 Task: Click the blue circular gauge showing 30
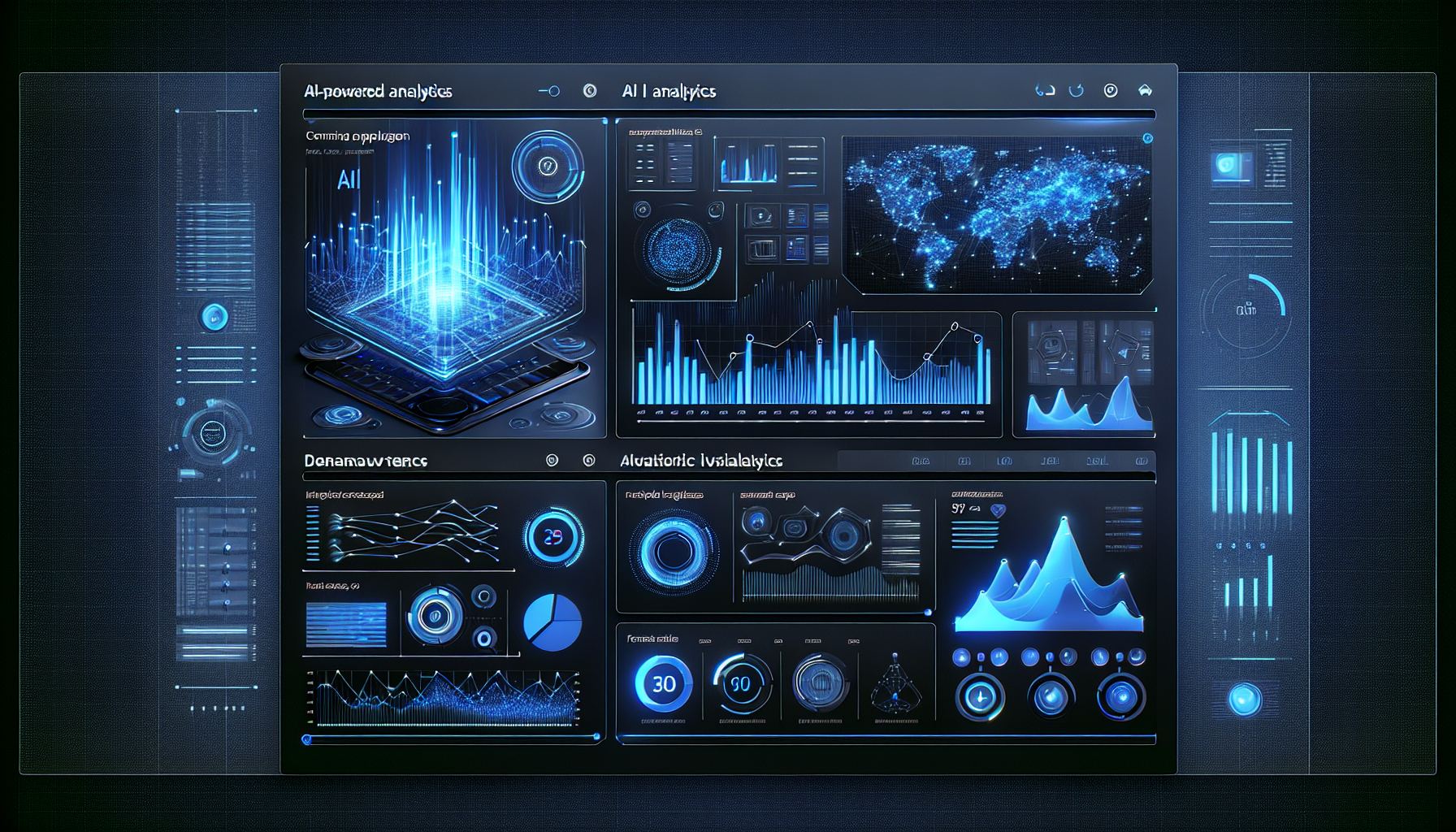(x=663, y=684)
